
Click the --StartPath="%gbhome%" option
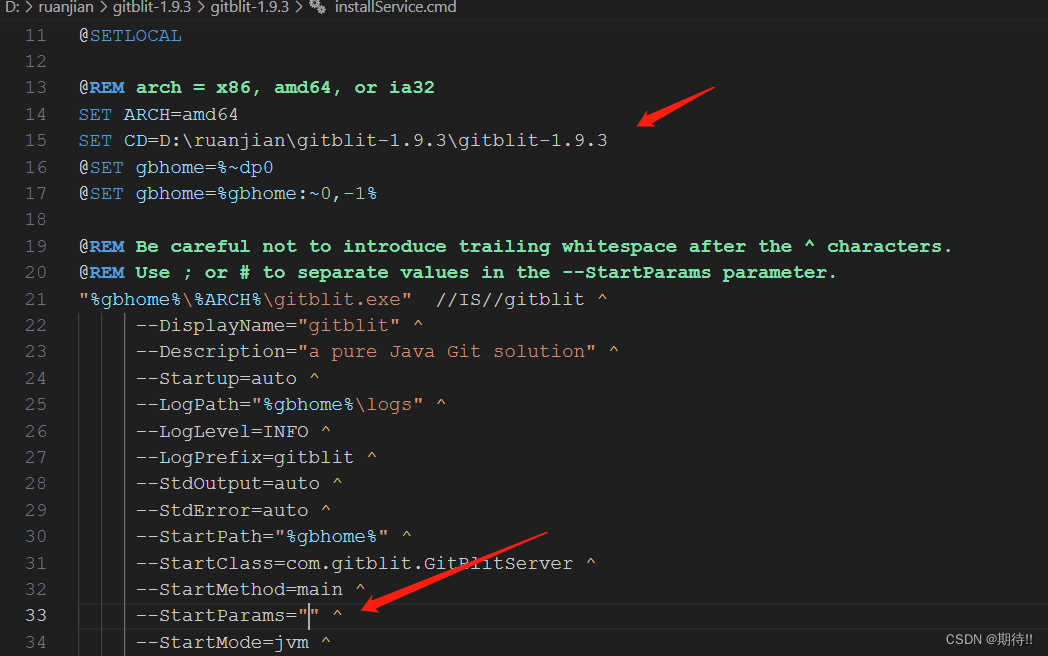pyautogui.click(x=262, y=536)
